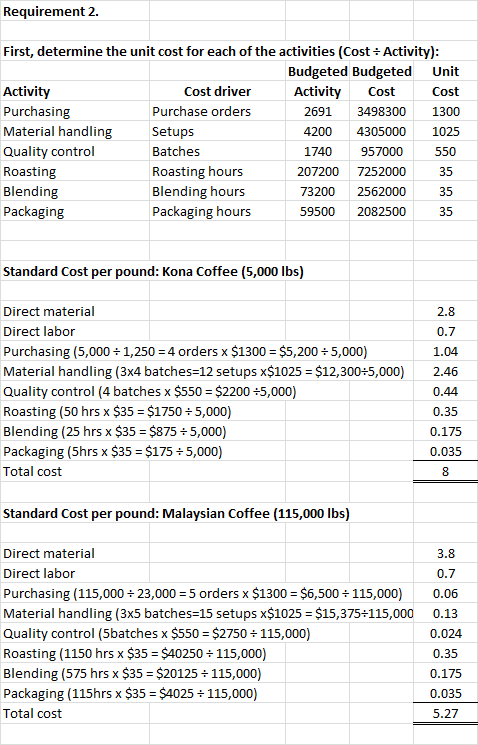
Task: Click the 'Unit' header cell
Action: coord(445,71)
